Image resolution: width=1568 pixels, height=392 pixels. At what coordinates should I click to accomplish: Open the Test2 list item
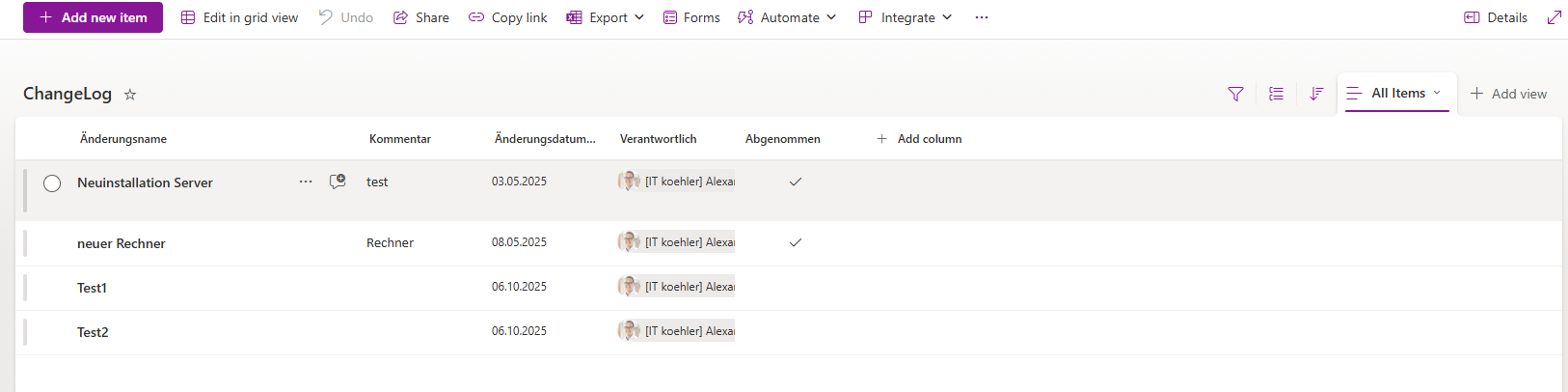(93, 332)
